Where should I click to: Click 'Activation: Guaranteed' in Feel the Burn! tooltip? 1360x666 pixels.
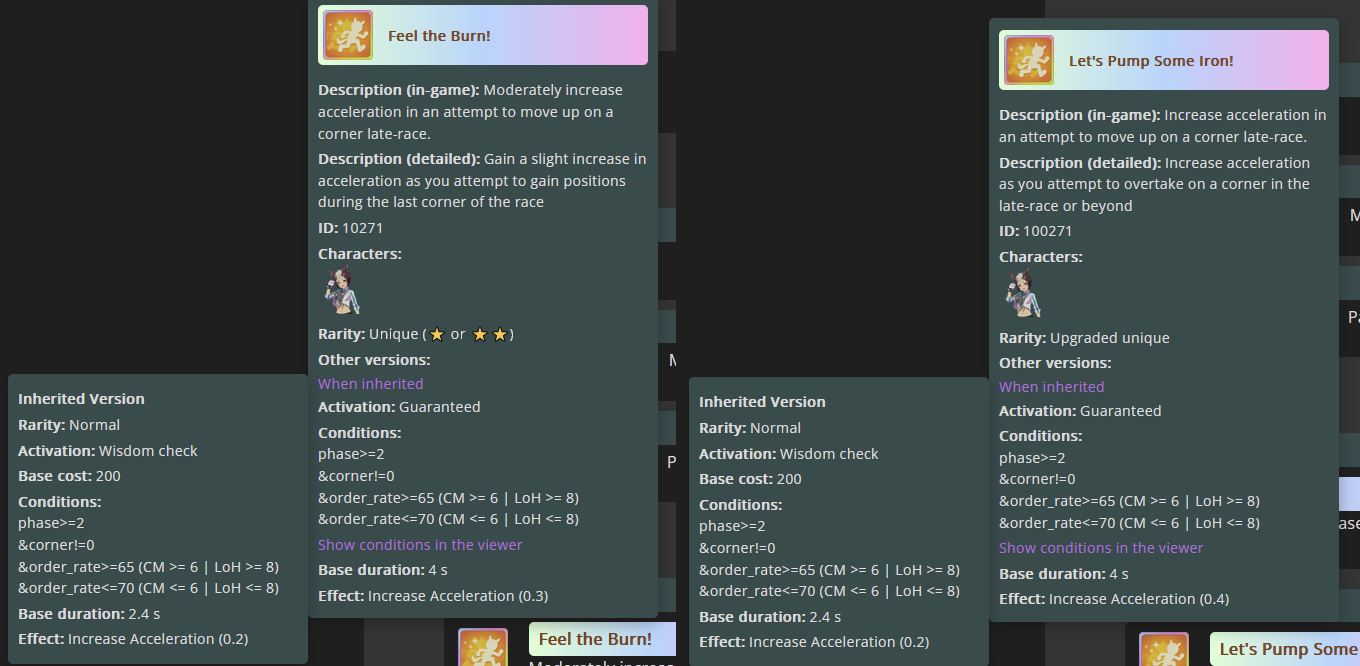tap(399, 407)
